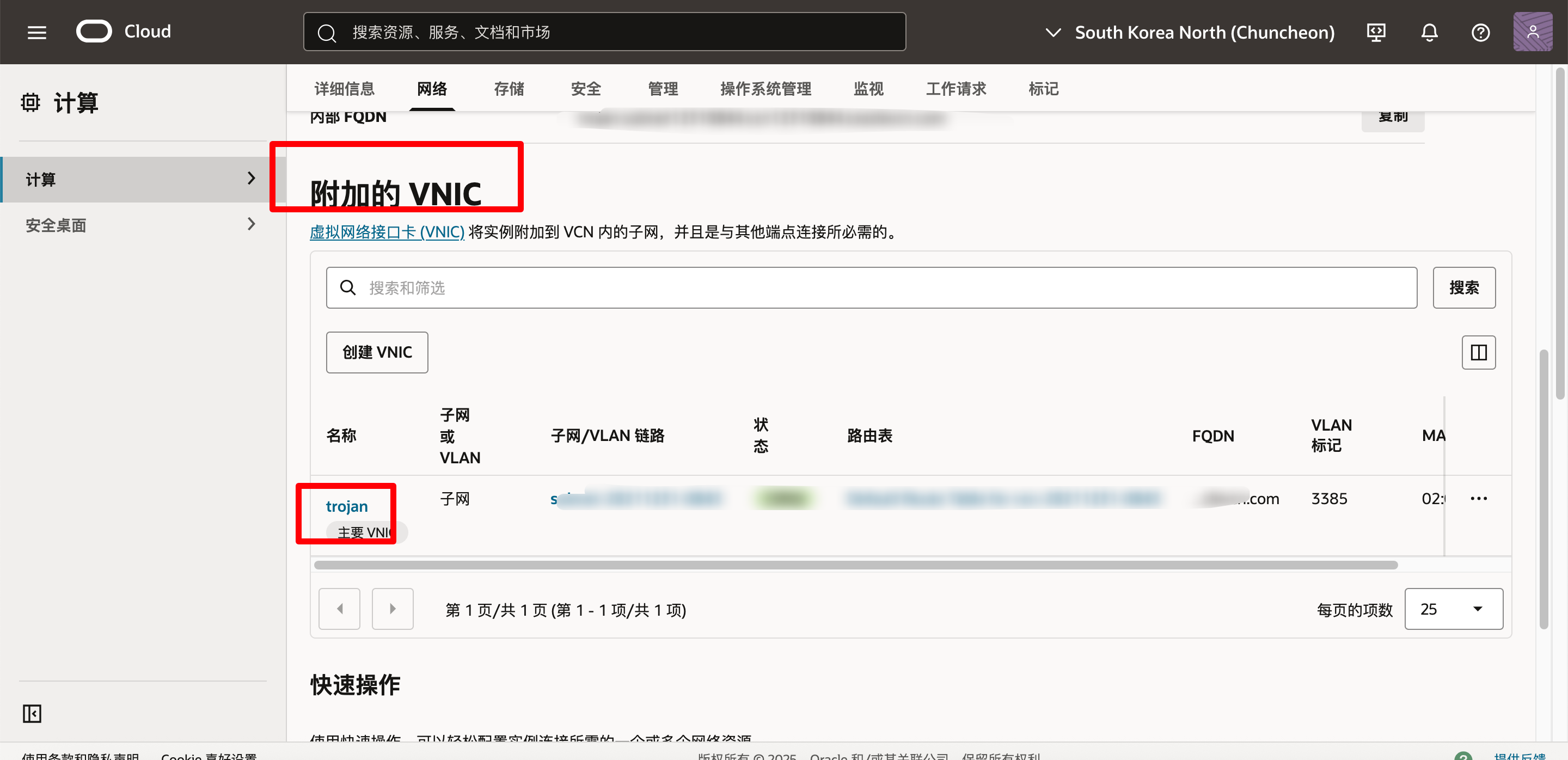Open the table column settings icon
The width and height of the screenshot is (1568, 760).
(1478, 352)
